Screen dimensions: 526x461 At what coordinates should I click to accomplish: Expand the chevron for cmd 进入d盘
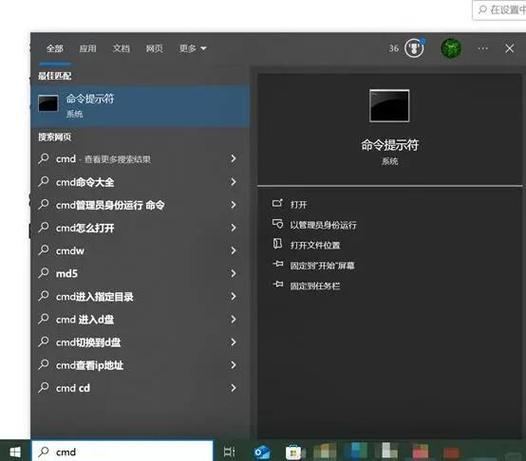tap(233, 319)
